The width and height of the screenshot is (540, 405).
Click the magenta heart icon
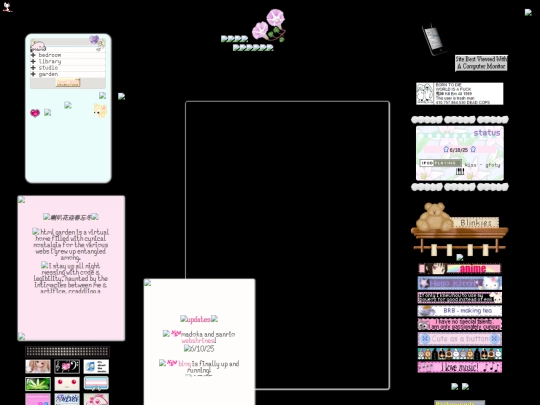point(35,113)
